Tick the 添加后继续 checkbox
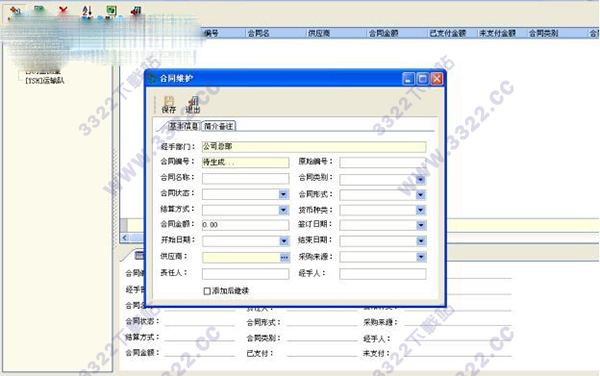The width and height of the screenshot is (600, 376). [x=207, y=291]
